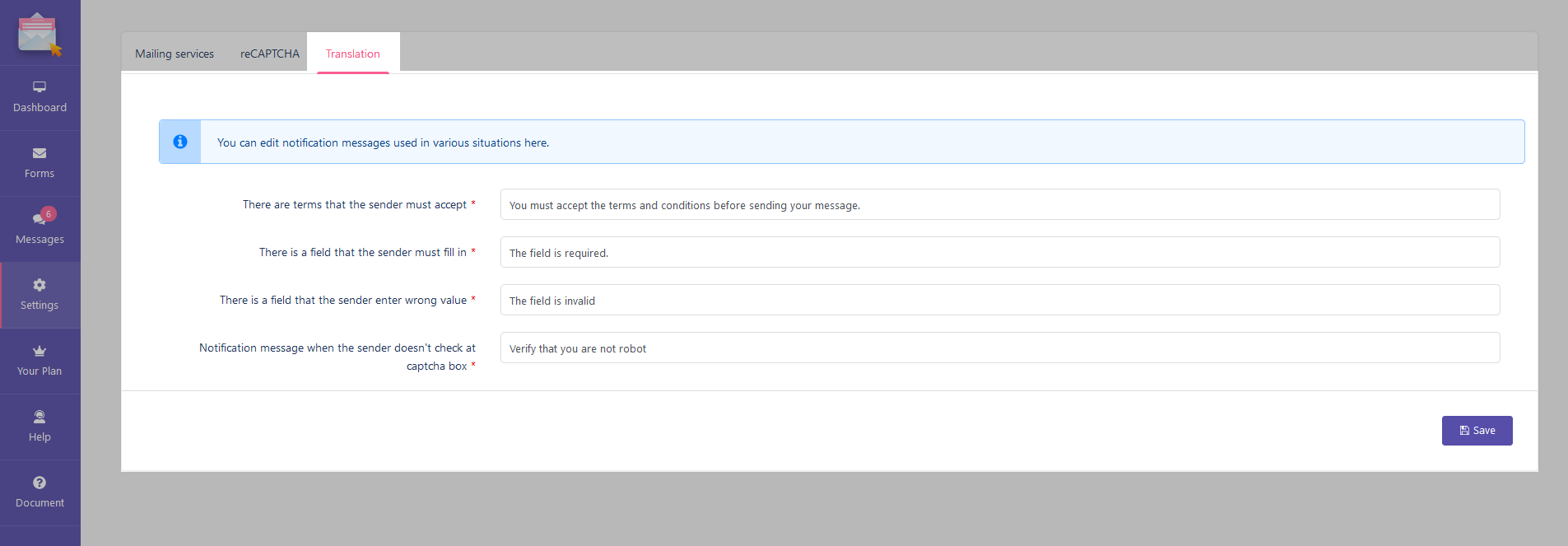Open the Document sidebar label
Viewport: 1568px width, 546px height.
[40, 503]
